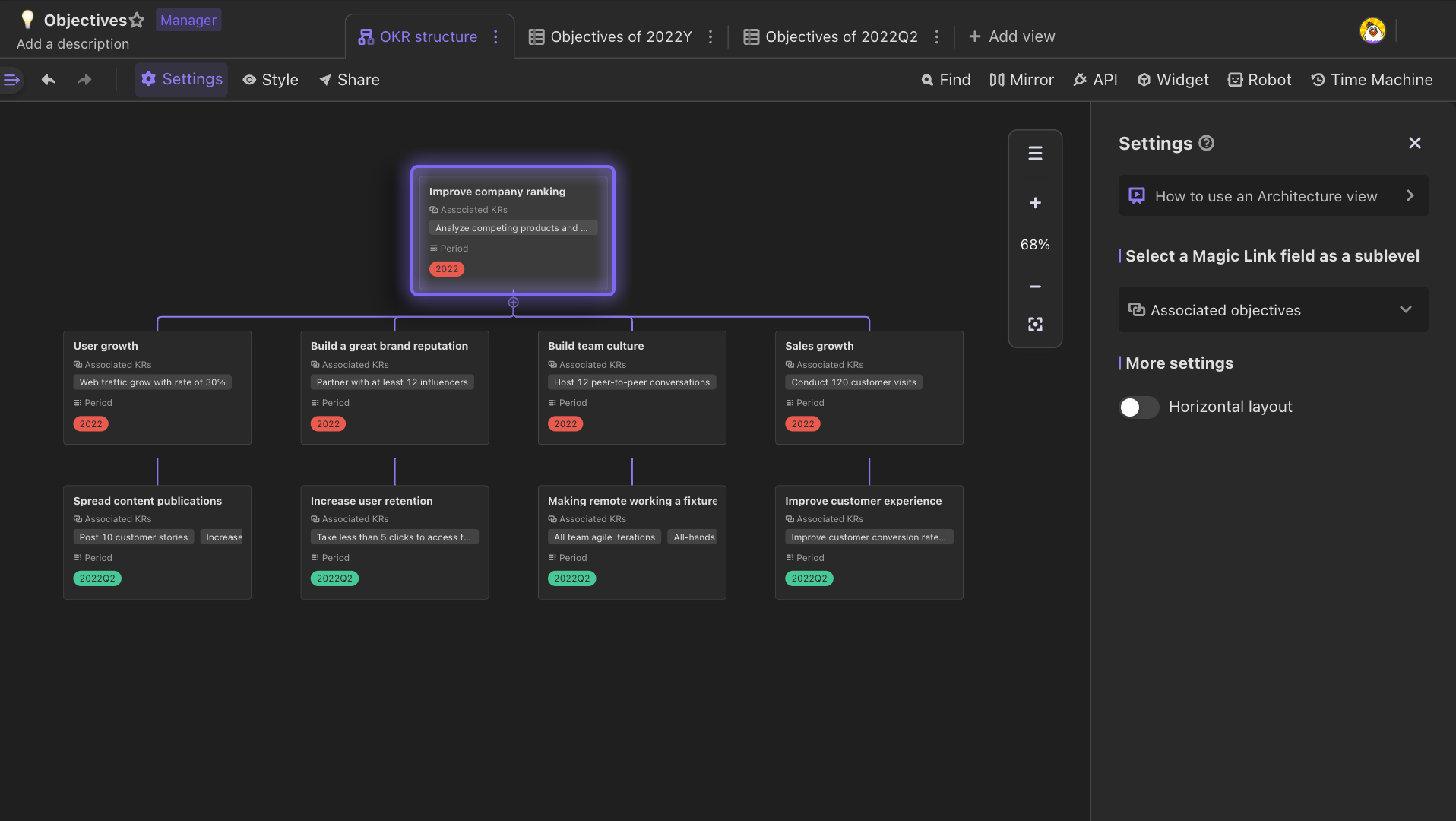Close the Settings panel
The height and width of the screenshot is (821, 1456).
coord(1415,143)
